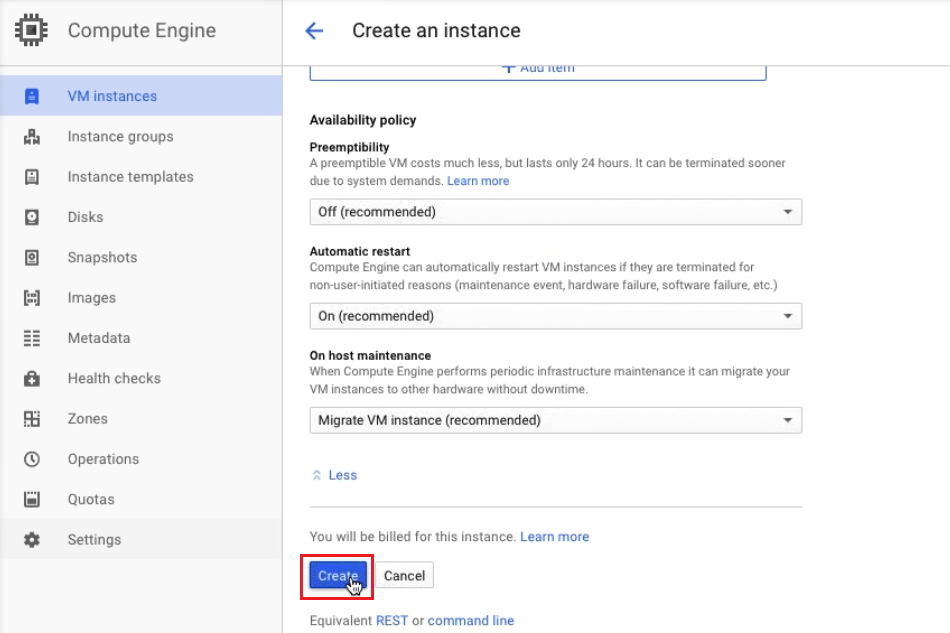This screenshot has height=633, width=950.
Task: Open Metadata in the sidebar
Action: coord(141,338)
